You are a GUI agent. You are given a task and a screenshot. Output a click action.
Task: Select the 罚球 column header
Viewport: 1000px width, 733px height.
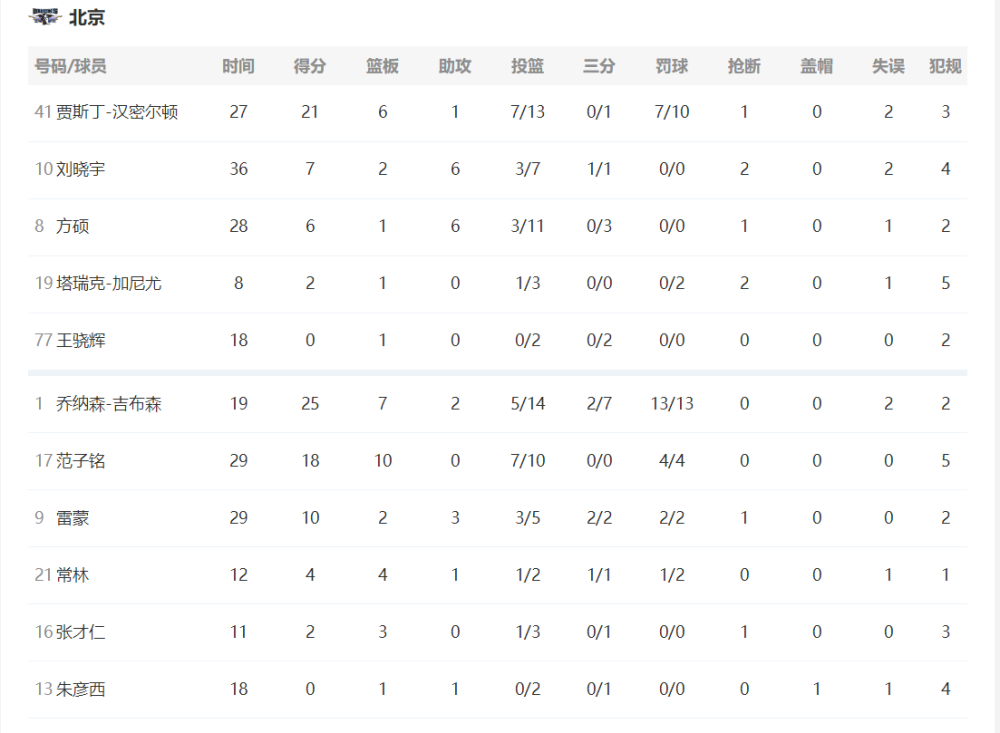(672, 66)
